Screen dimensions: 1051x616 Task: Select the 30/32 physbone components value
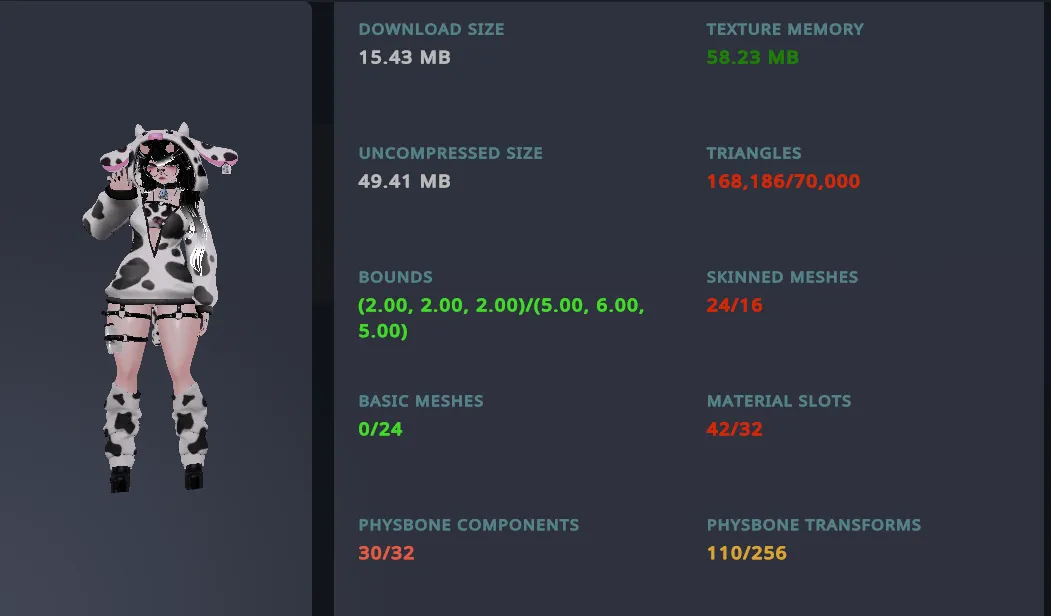[386, 554]
